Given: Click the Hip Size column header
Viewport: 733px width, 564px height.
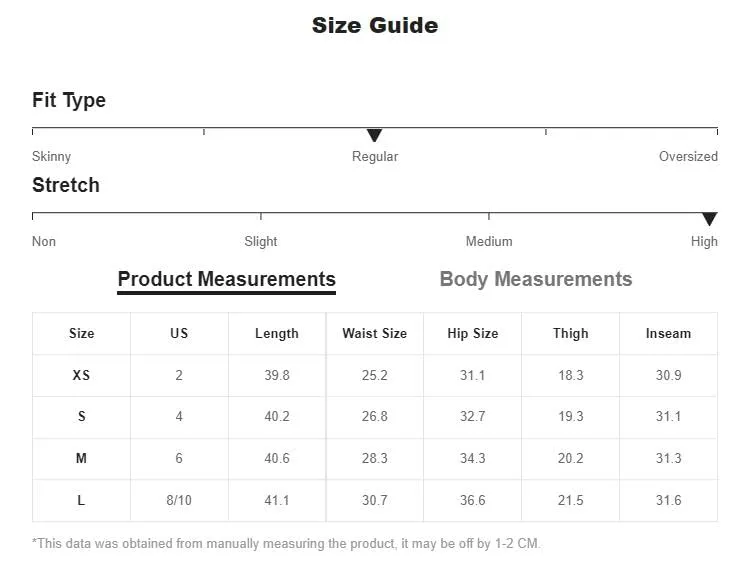Looking at the screenshot, I should tap(473, 333).
